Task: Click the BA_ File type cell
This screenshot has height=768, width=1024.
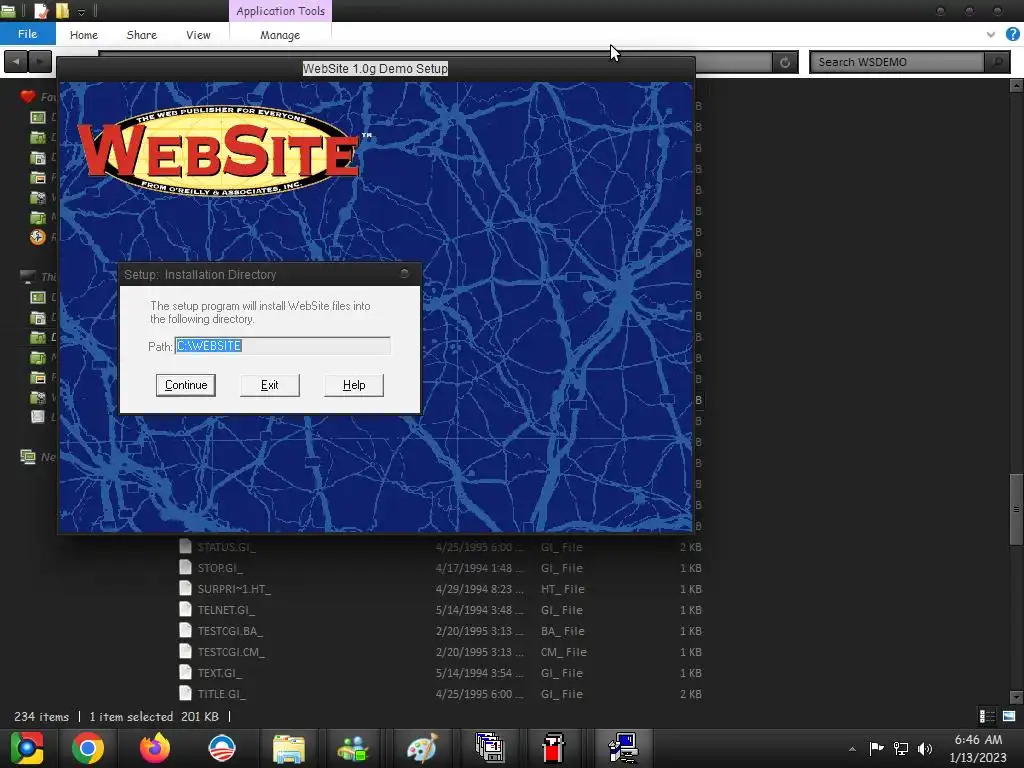Action: tap(562, 631)
